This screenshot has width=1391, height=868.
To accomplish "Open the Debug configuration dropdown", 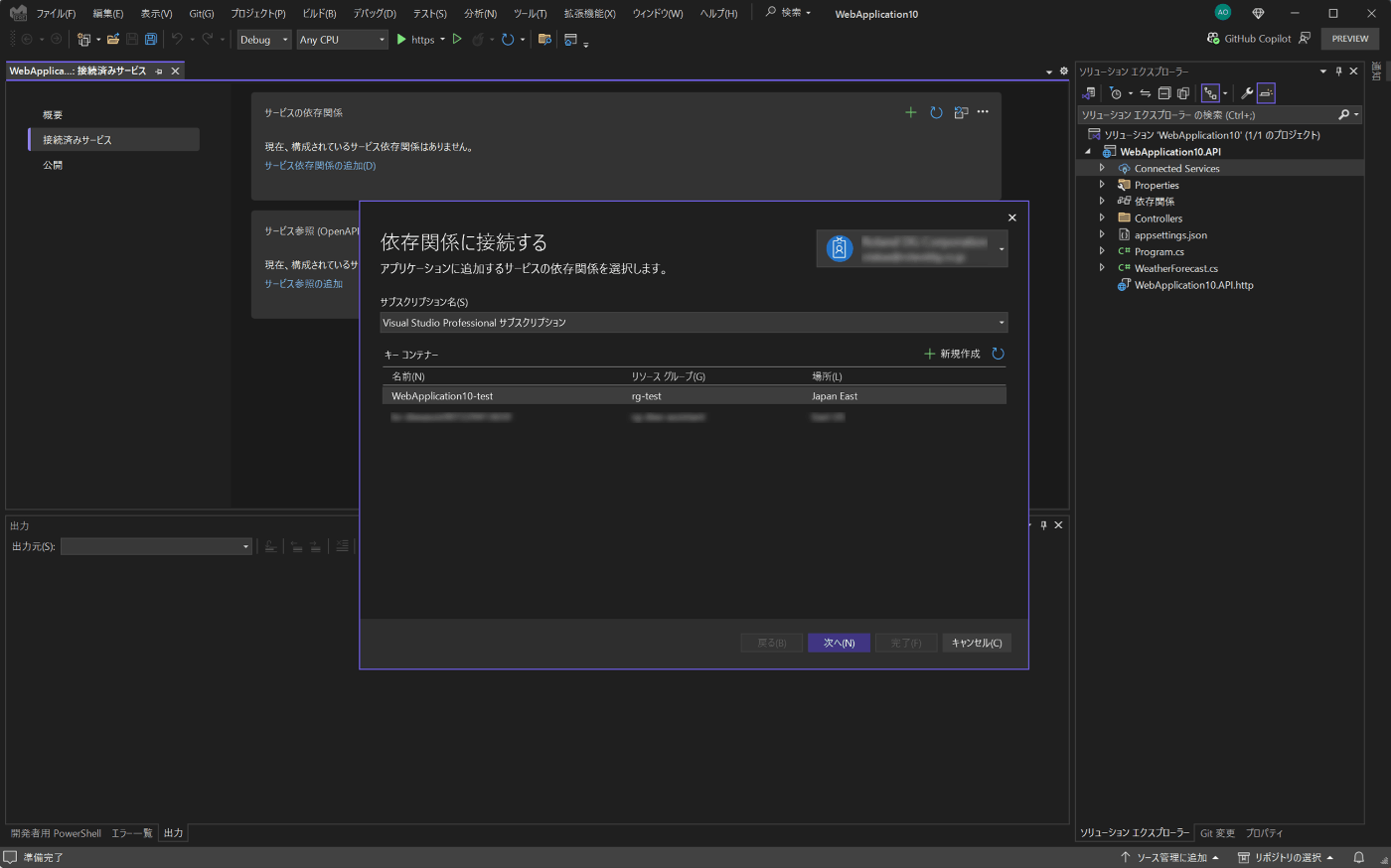I will (x=263, y=40).
